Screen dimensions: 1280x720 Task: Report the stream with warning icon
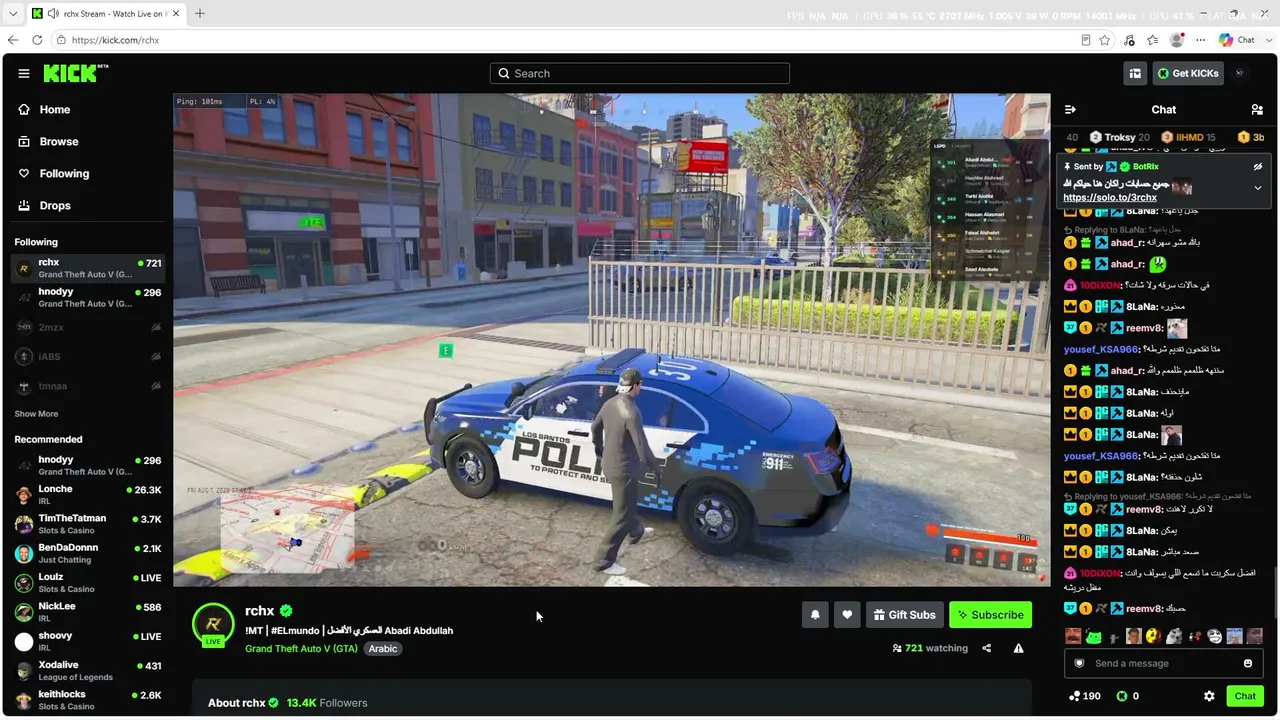1018,648
